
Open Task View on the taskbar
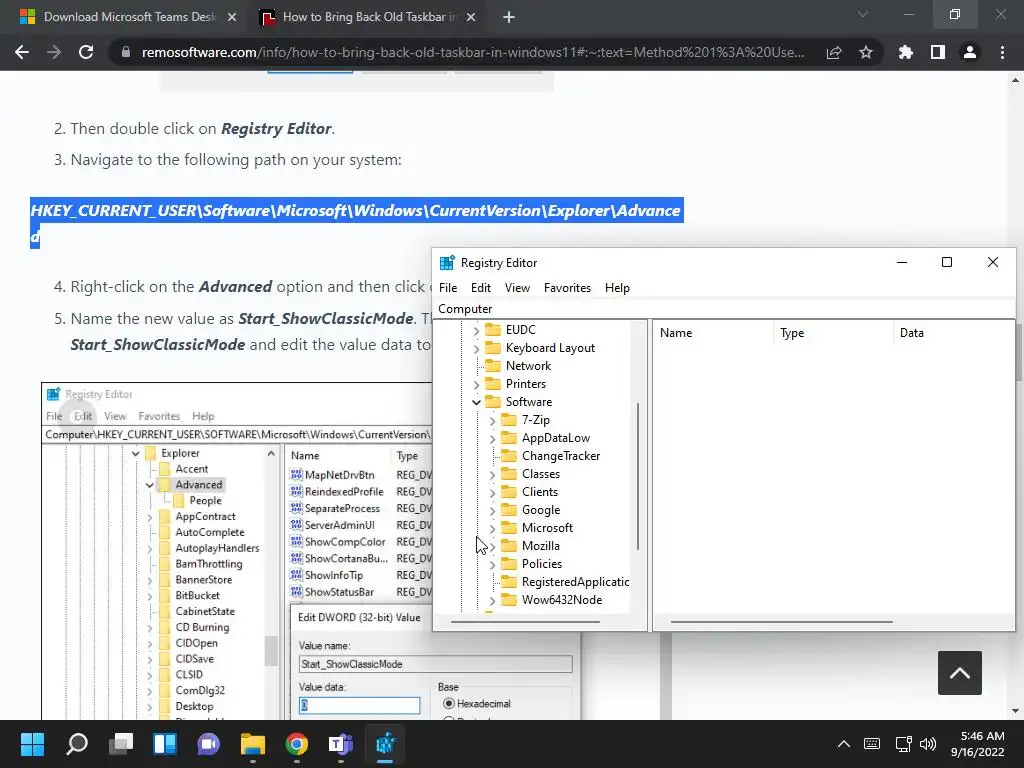pos(121,744)
